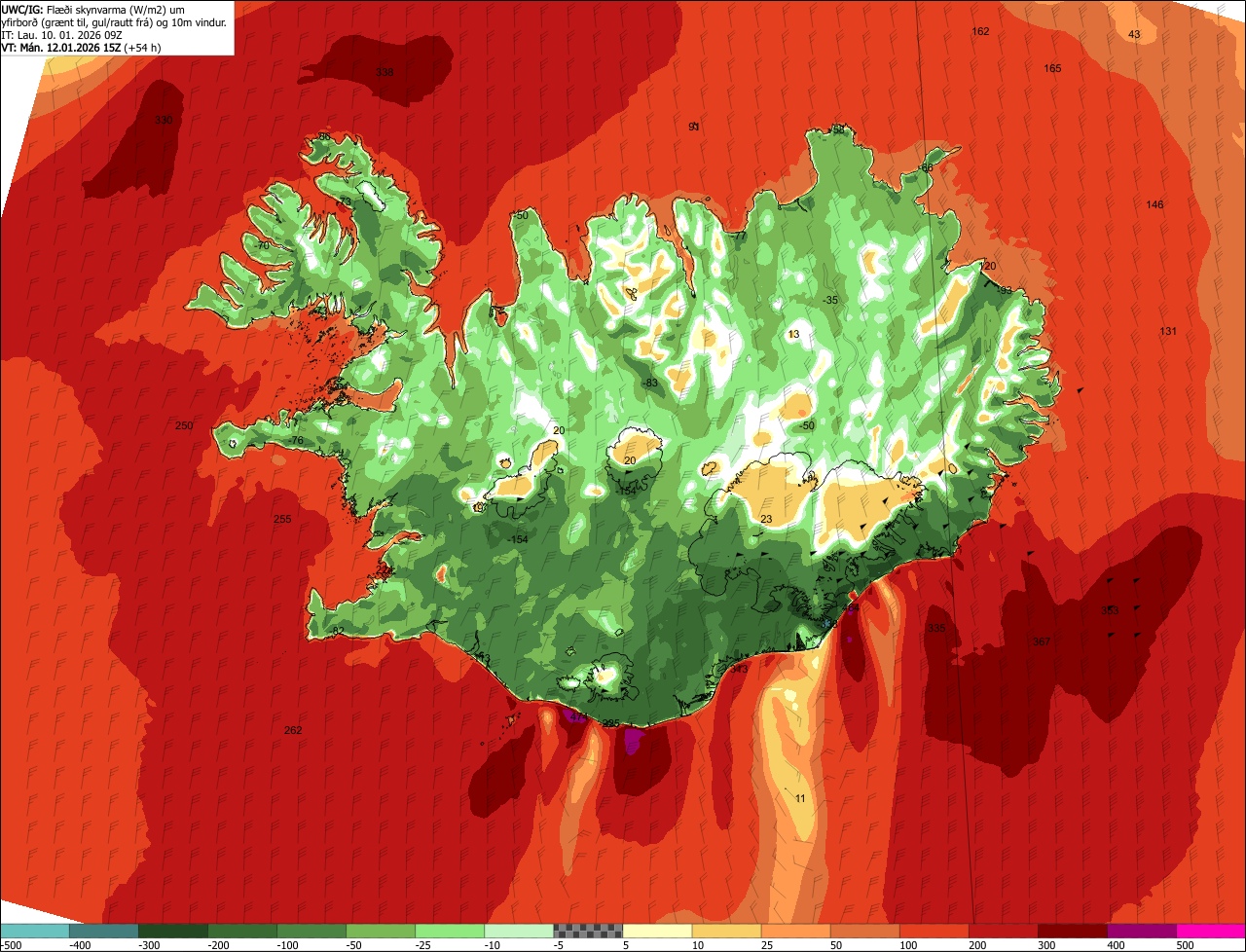Click the '-100' legend scale label
1246x952 pixels.
tap(287, 945)
